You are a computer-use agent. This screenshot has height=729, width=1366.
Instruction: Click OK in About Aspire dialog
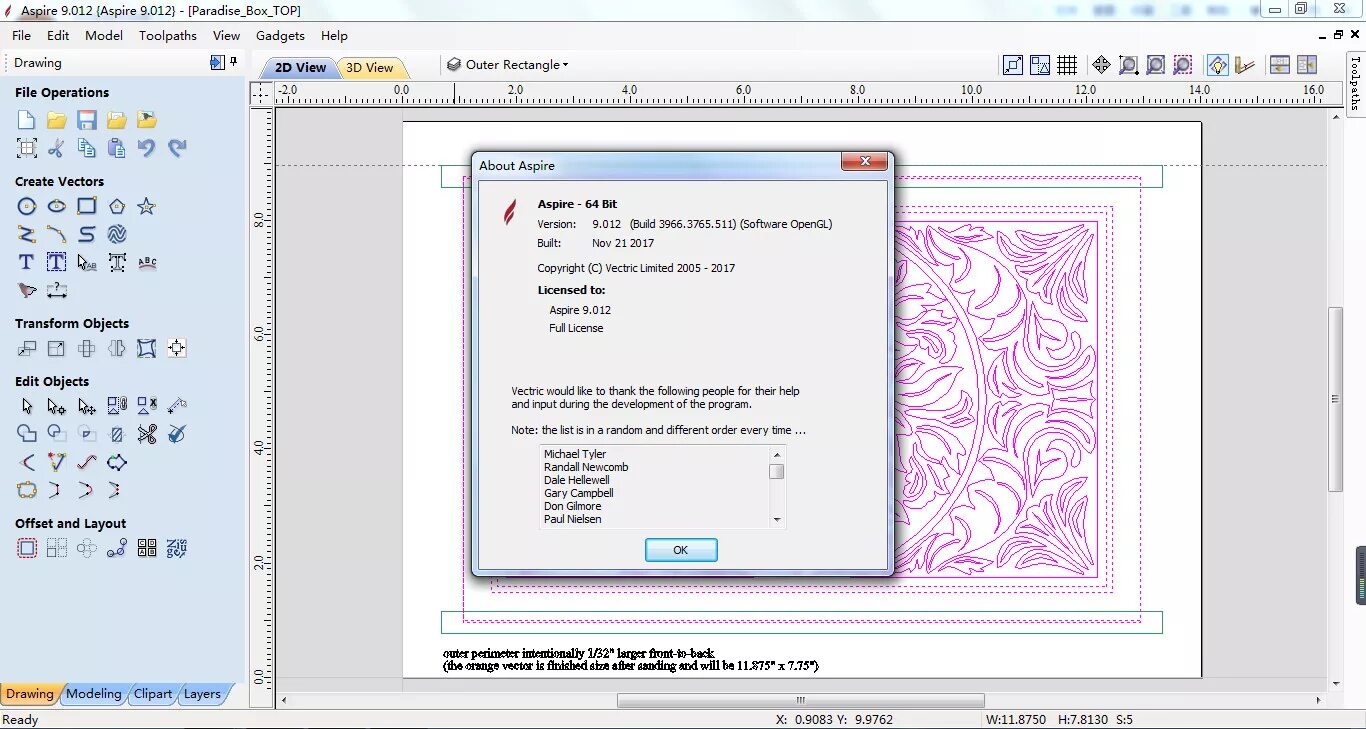(681, 550)
